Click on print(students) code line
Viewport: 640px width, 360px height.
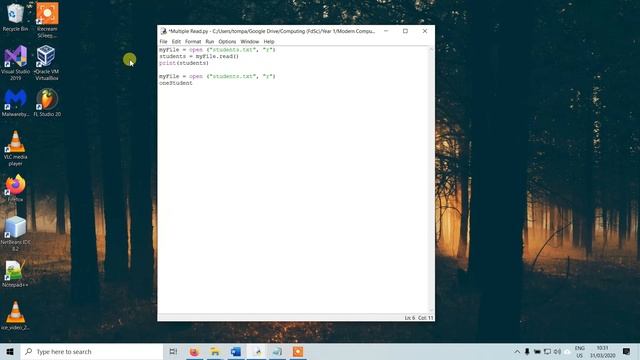[x=184, y=63]
